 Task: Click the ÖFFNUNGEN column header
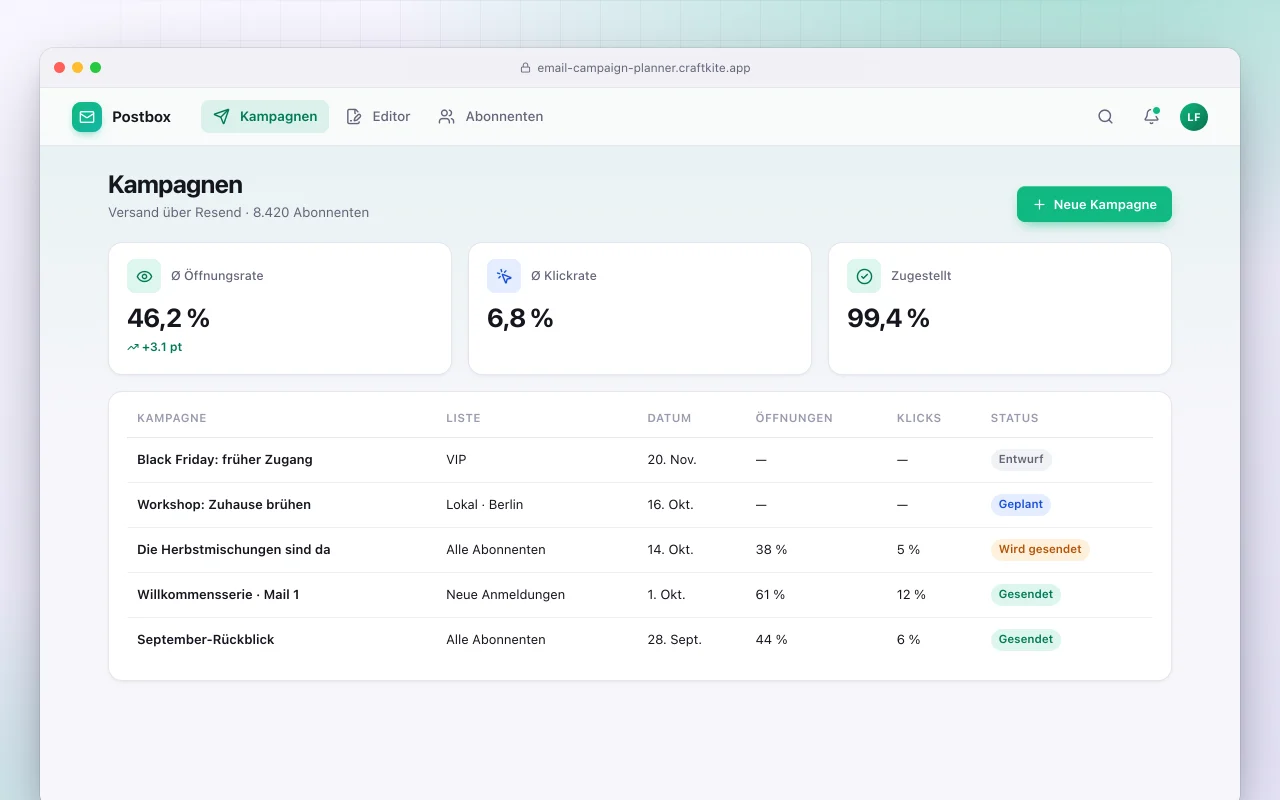click(x=794, y=418)
